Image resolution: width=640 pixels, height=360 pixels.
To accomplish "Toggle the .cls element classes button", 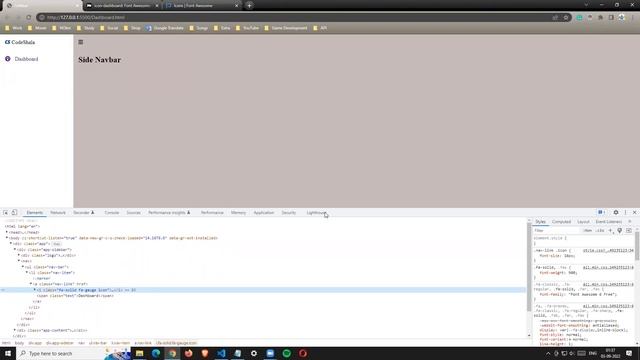I will point(600,231).
